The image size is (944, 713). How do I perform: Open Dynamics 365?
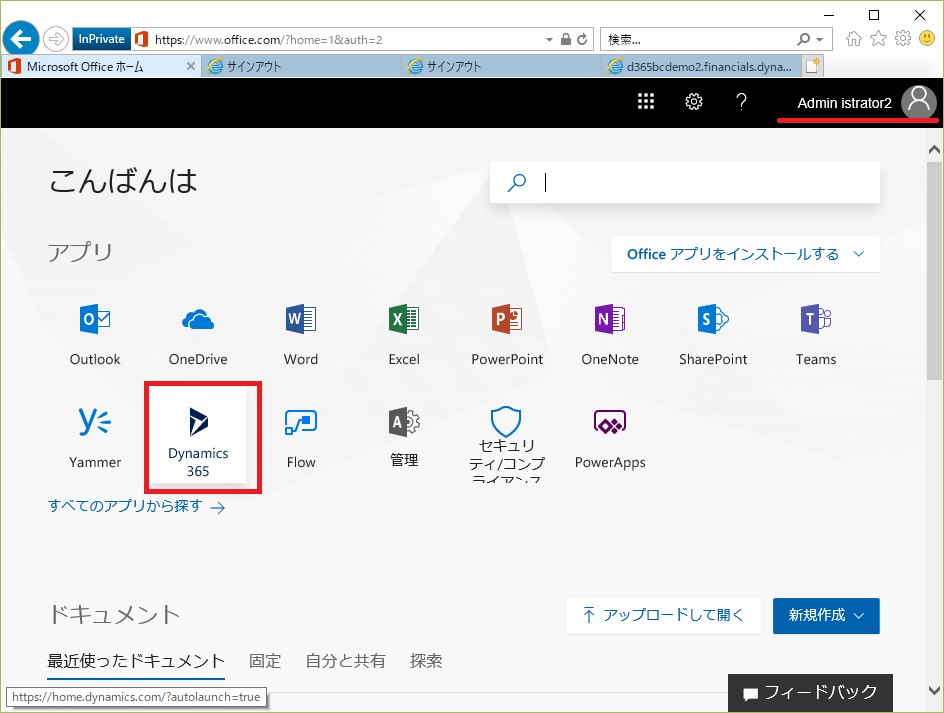pyautogui.click(x=197, y=437)
